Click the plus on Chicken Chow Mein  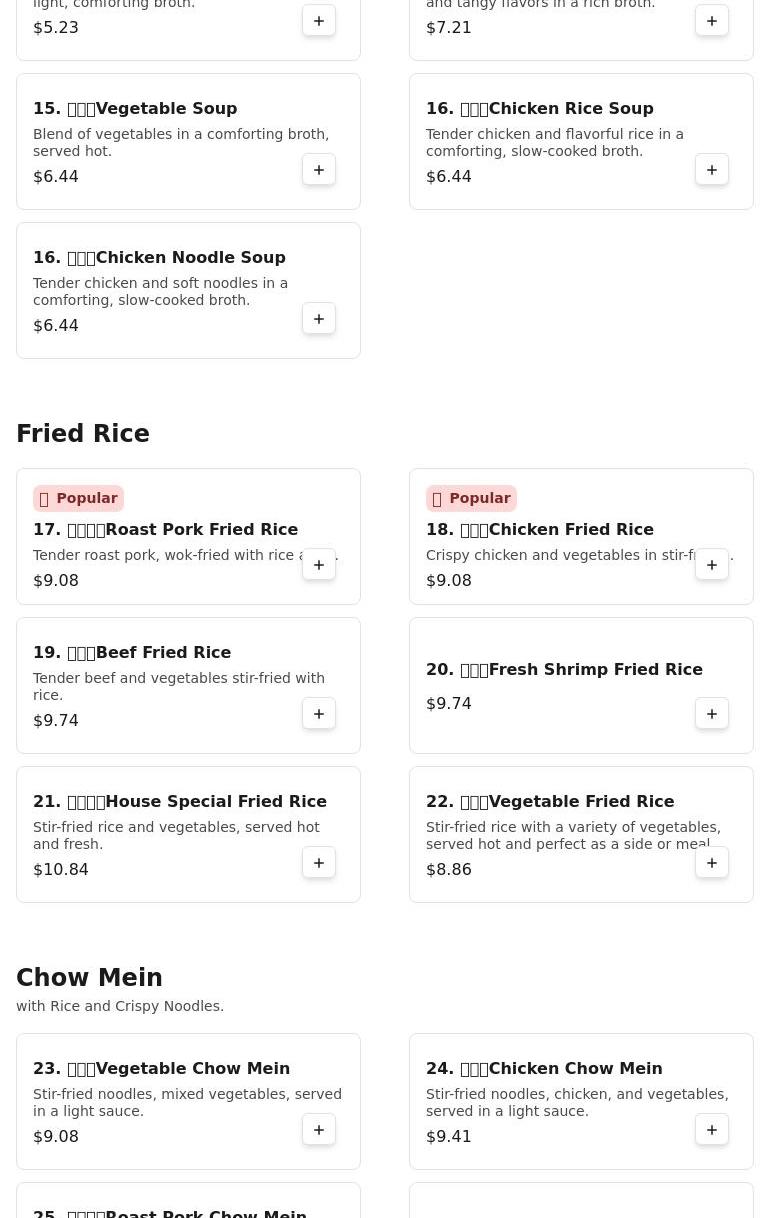tap(712, 1130)
